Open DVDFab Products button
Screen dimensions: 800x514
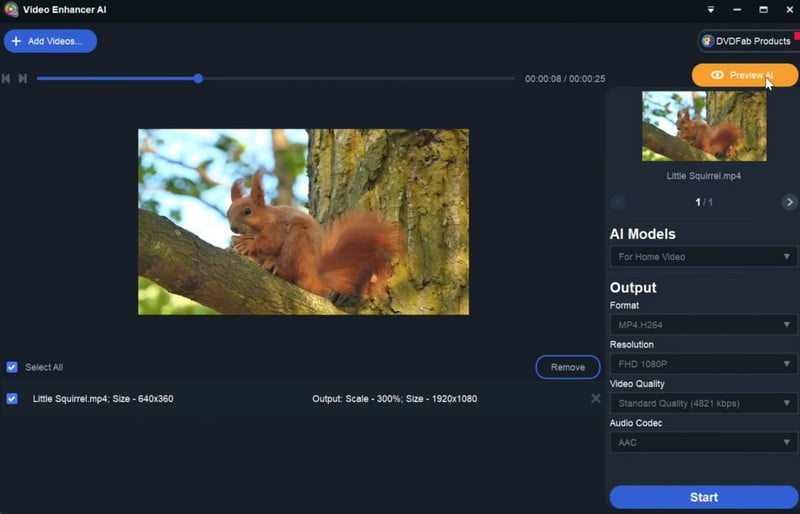(x=748, y=41)
